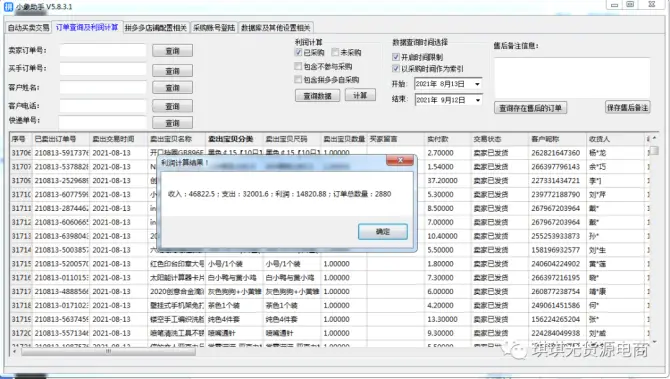The width and height of the screenshot is (670, 379).
Task: Click the horizontal scrollbar left arrow
Action: click(x=15, y=352)
